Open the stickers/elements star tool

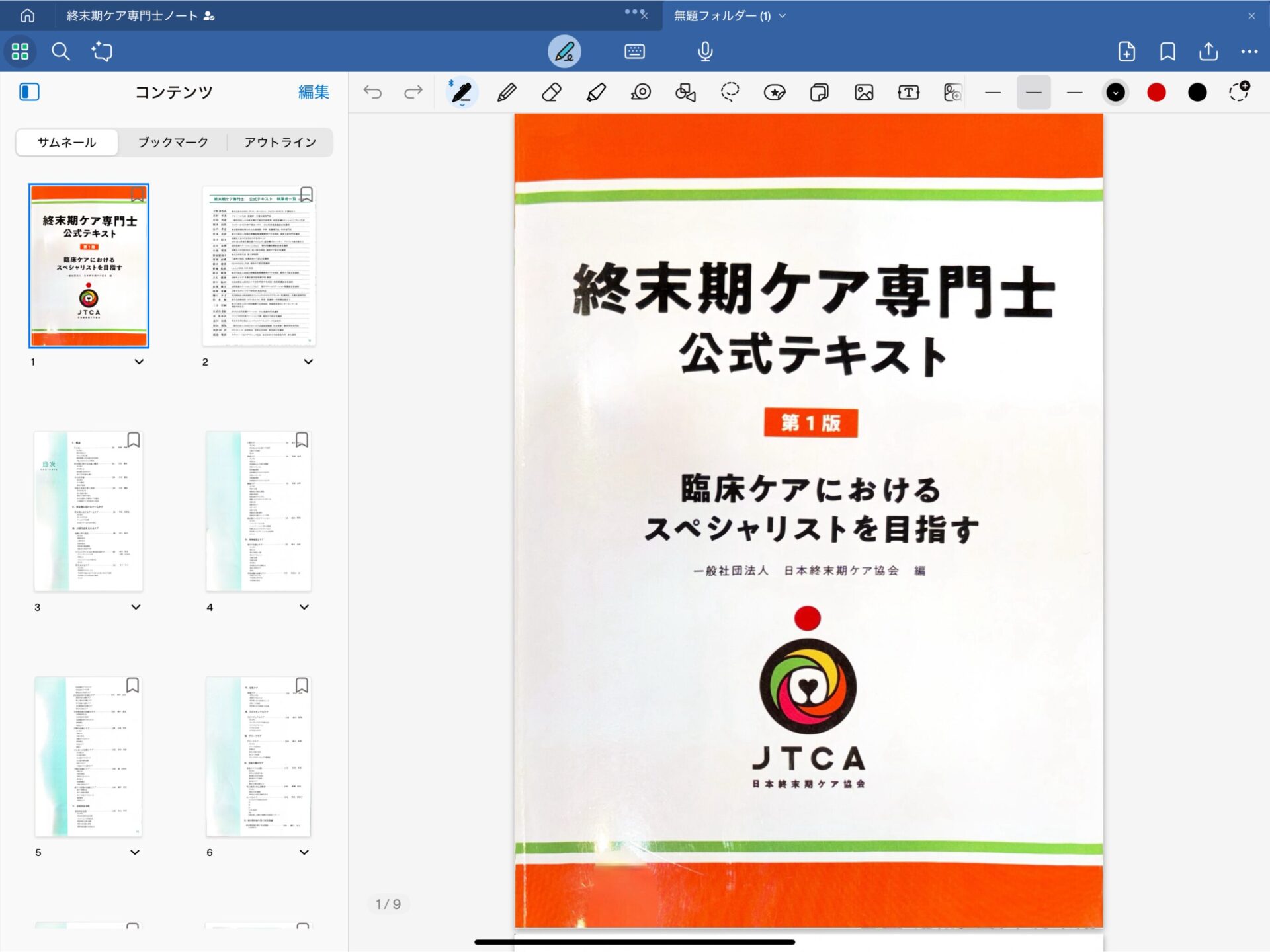775,93
